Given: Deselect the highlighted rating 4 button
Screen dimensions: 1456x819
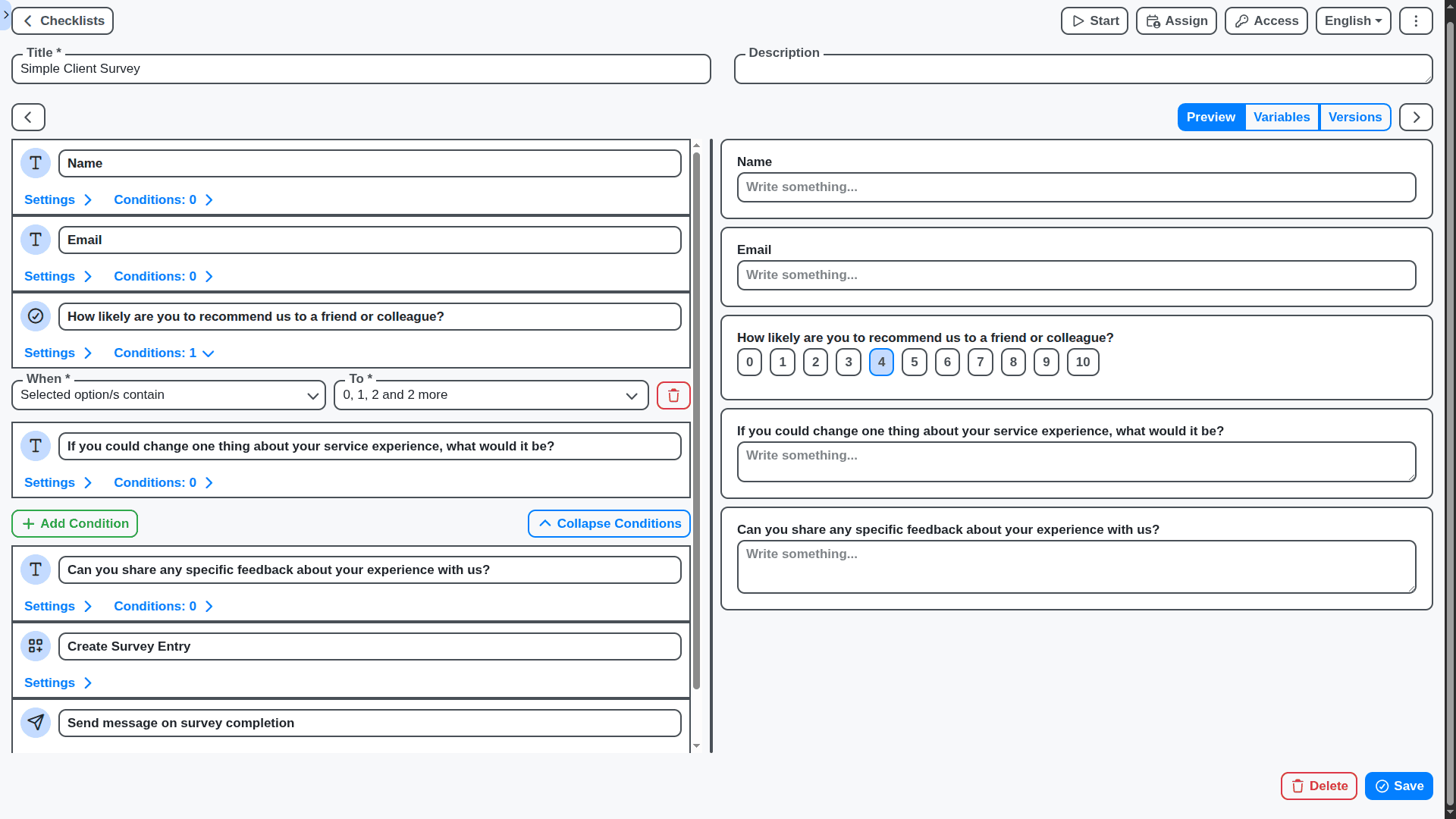Looking at the screenshot, I should 881,362.
